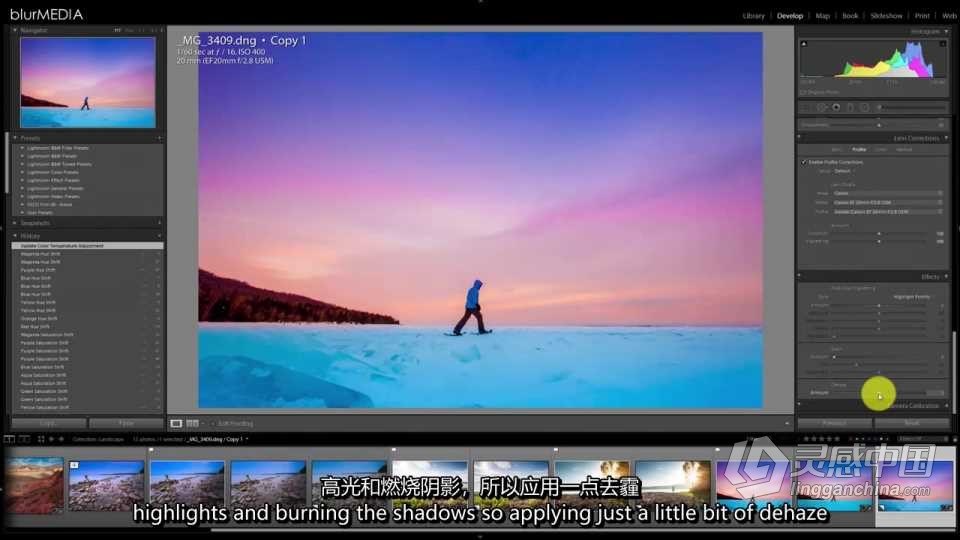This screenshot has height=540, width=960.
Task: Toggle the Lens Corrections panel switch
Action: click(x=801, y=138)
